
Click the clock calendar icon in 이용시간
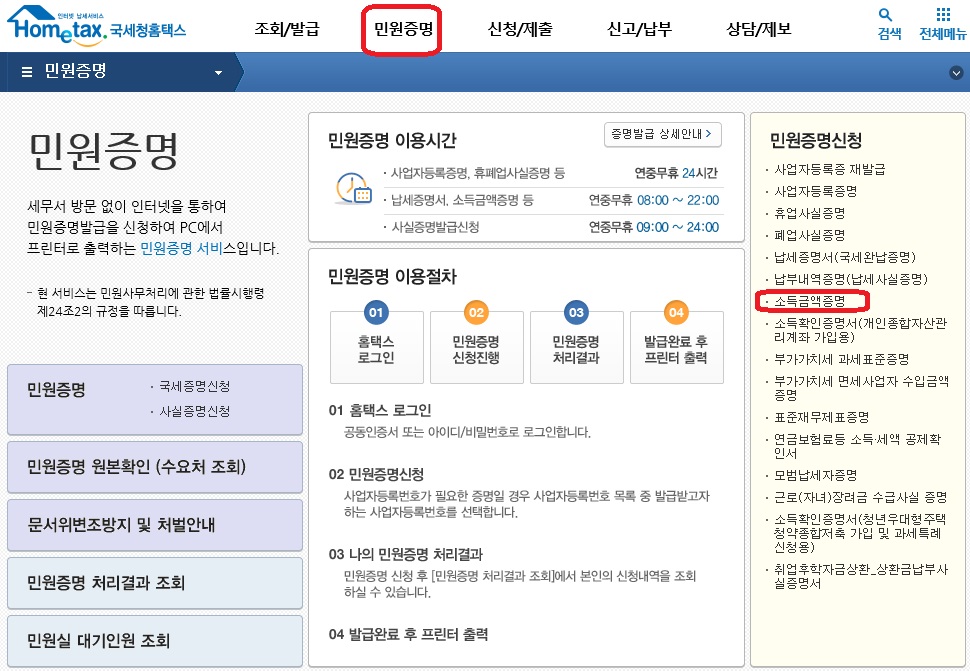click(x=353, y=189)
